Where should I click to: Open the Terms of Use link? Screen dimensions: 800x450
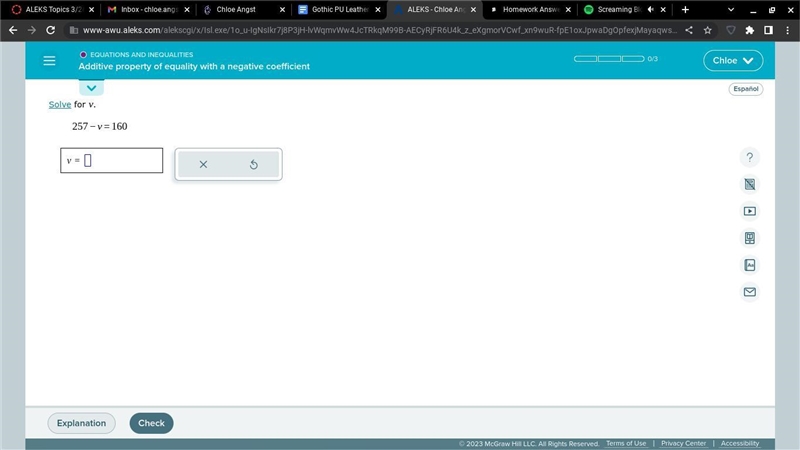pyautogui.click(x=626, y=443)
